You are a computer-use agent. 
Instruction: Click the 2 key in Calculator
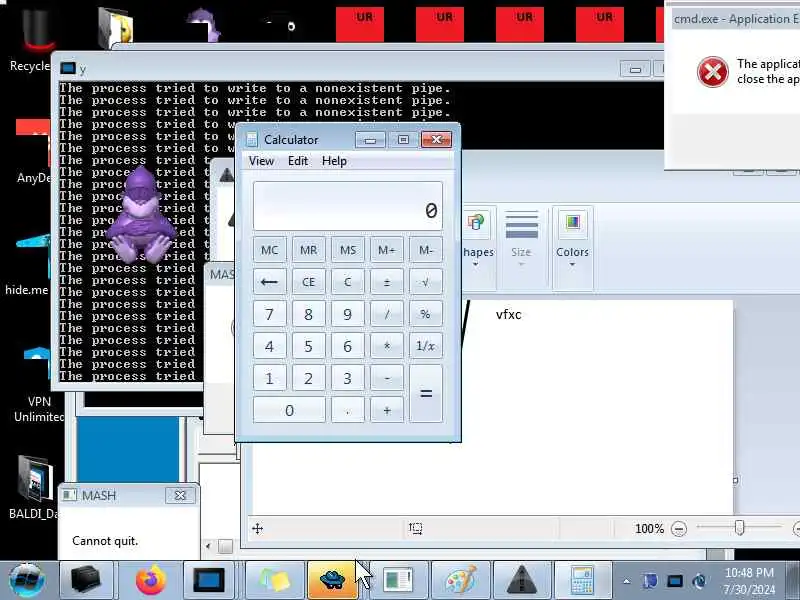tap(308, 378)
